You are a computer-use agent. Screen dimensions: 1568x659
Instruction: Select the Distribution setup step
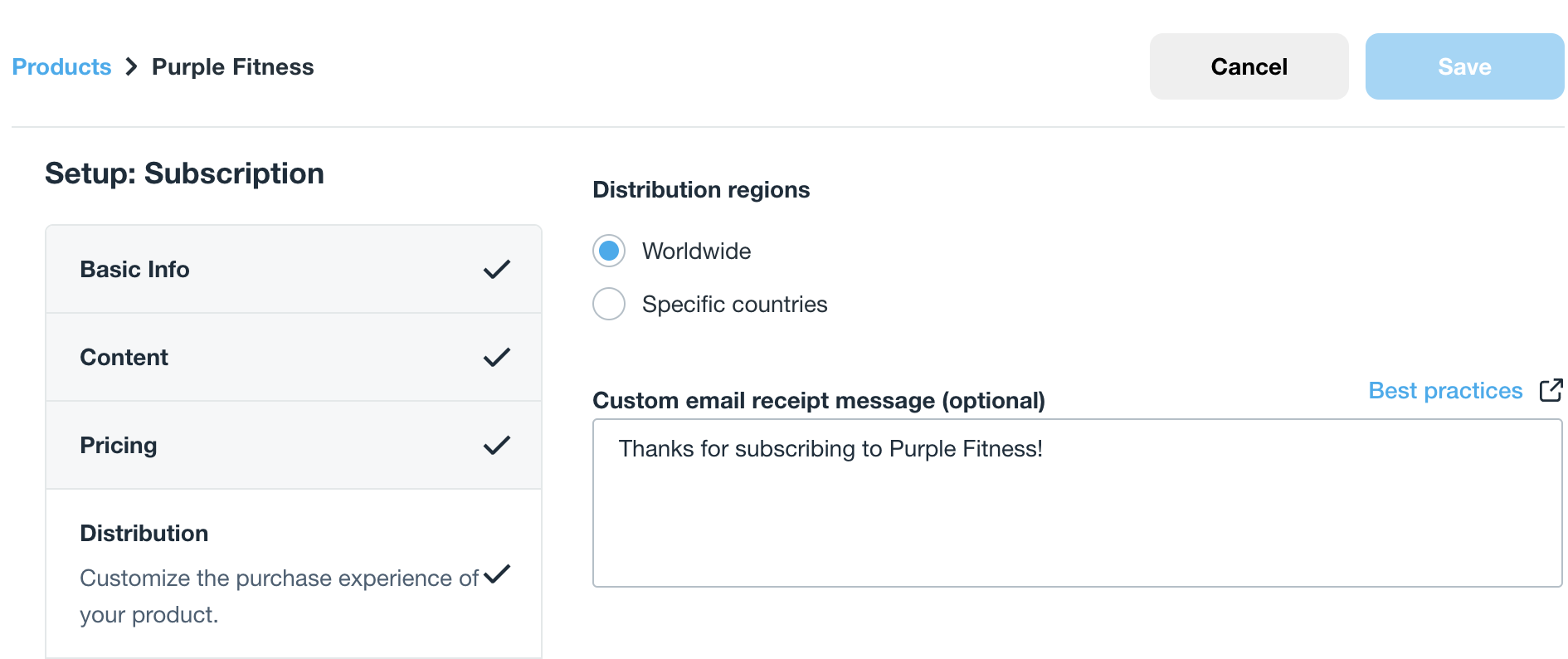(x=294, y=574)
